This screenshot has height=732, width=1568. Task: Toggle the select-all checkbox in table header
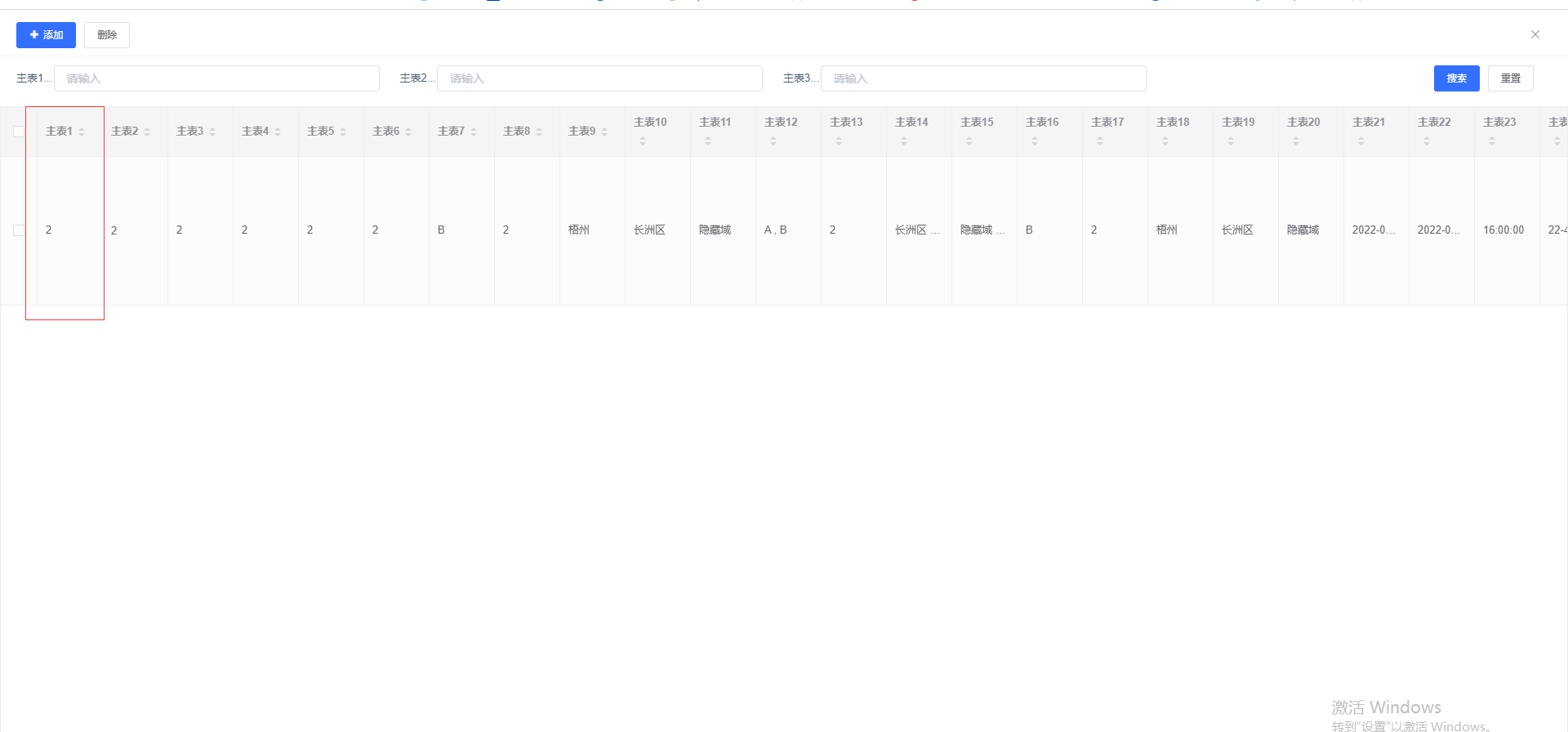[19, 132]
